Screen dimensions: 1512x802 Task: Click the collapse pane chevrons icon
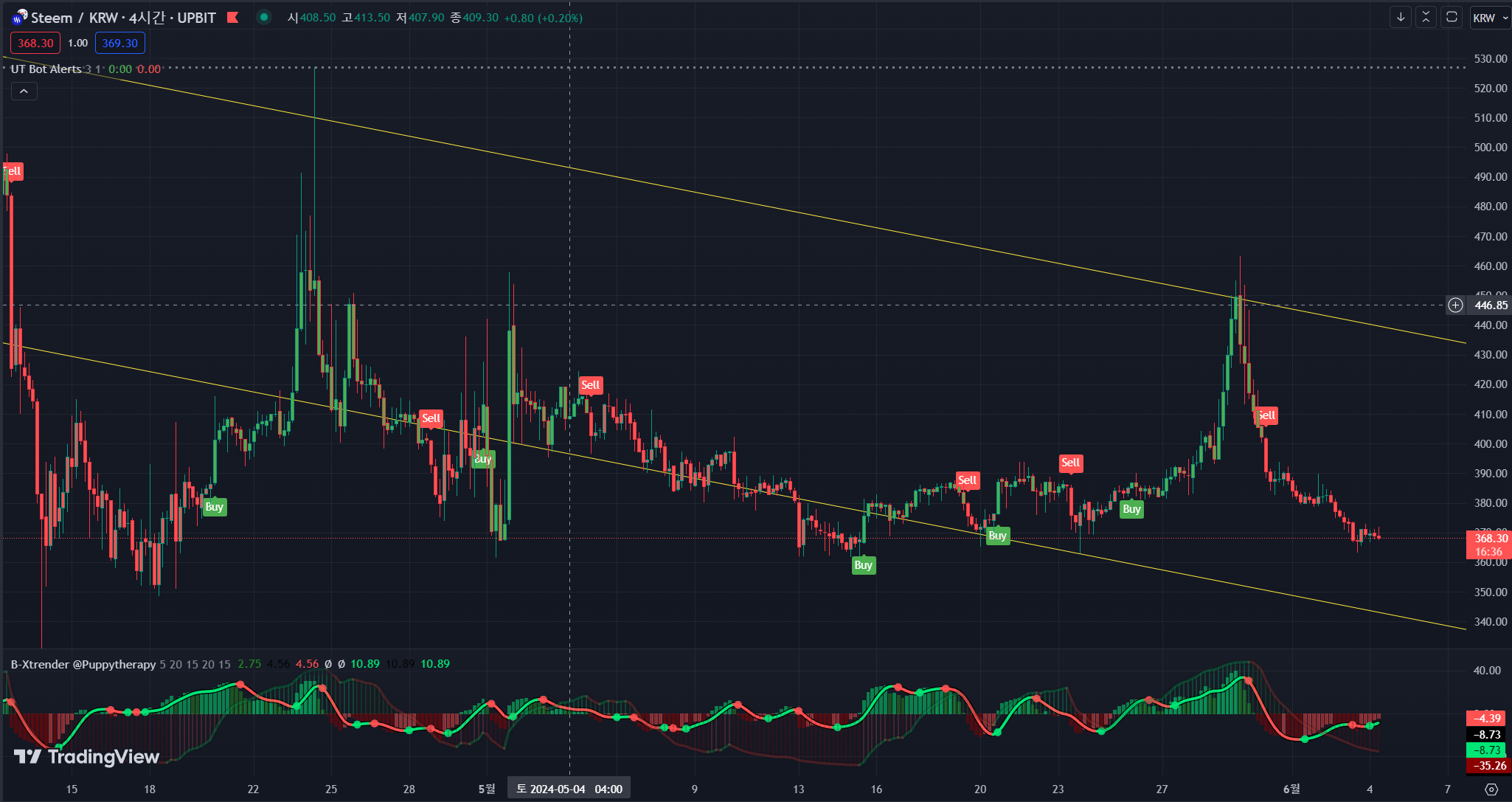pyautogui.click(x=1426, y=17)
